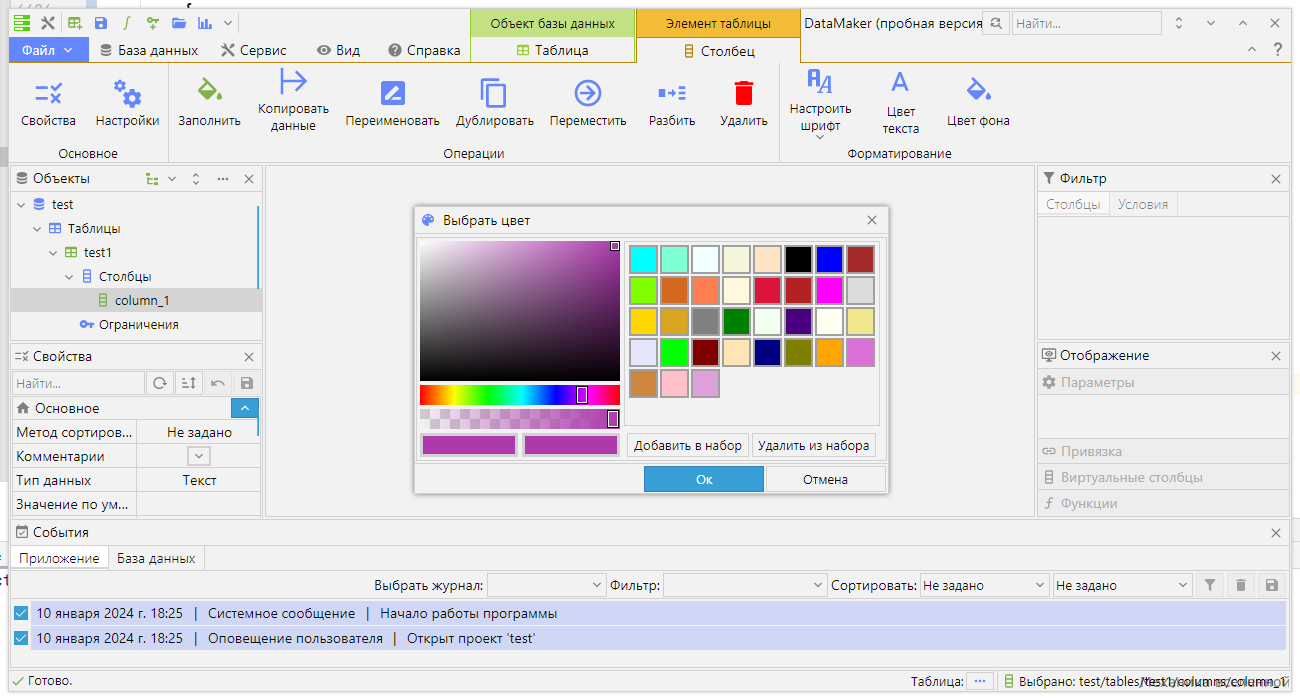Click the Дублировать icon

pos(494,93)
